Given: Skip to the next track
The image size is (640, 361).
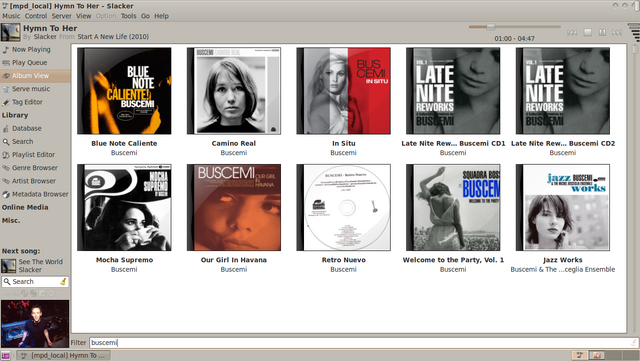Looking at the screenshot, I should (x=617, y=32).
